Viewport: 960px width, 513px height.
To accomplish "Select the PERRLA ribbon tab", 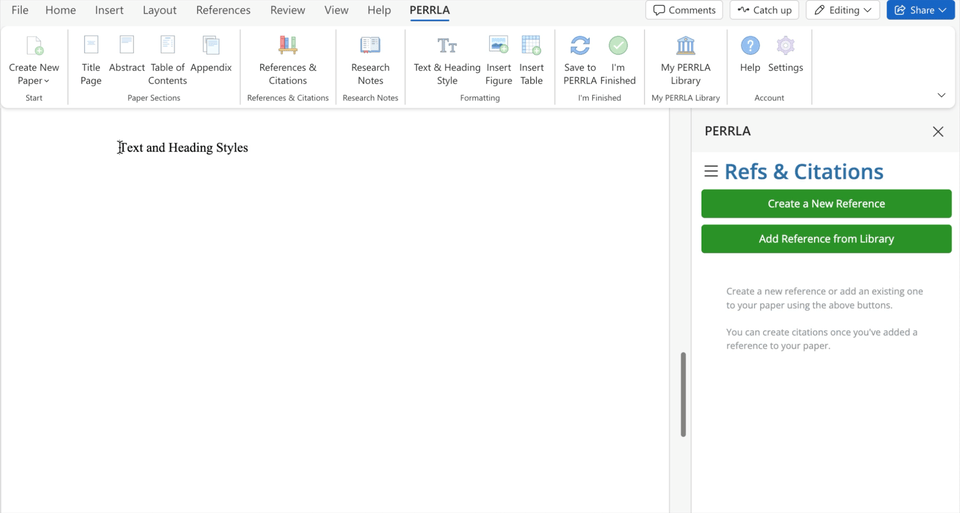I will 430,10.
